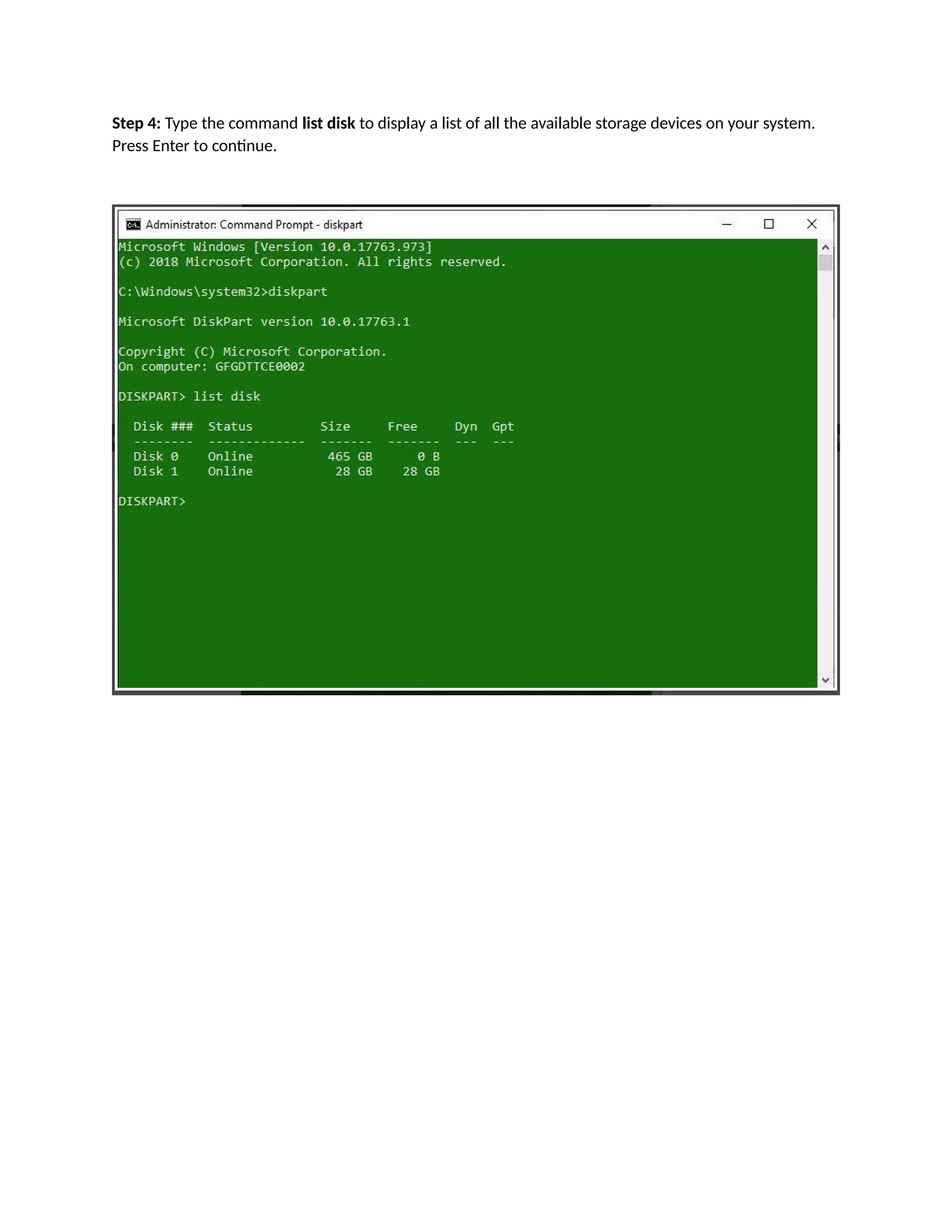The height and width of the screenshot is (1232, 952).
Task: Maximize the Command Prompt diskpart window
Action: (769, 224)
